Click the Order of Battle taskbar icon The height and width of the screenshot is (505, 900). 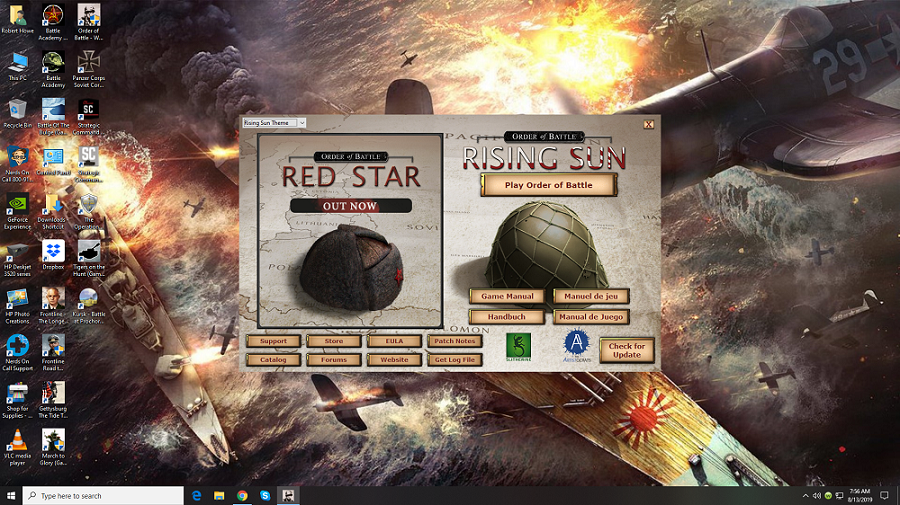click(x=288, y=495)
